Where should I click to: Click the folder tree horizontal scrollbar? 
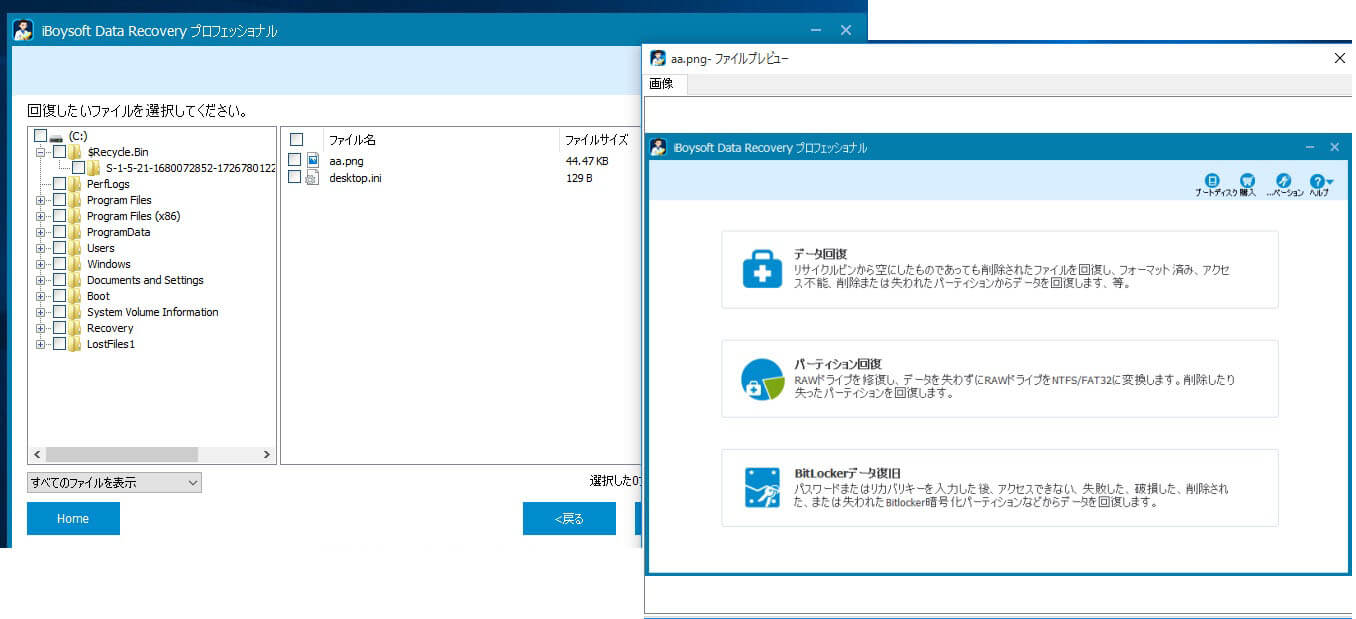coord(122,454)
